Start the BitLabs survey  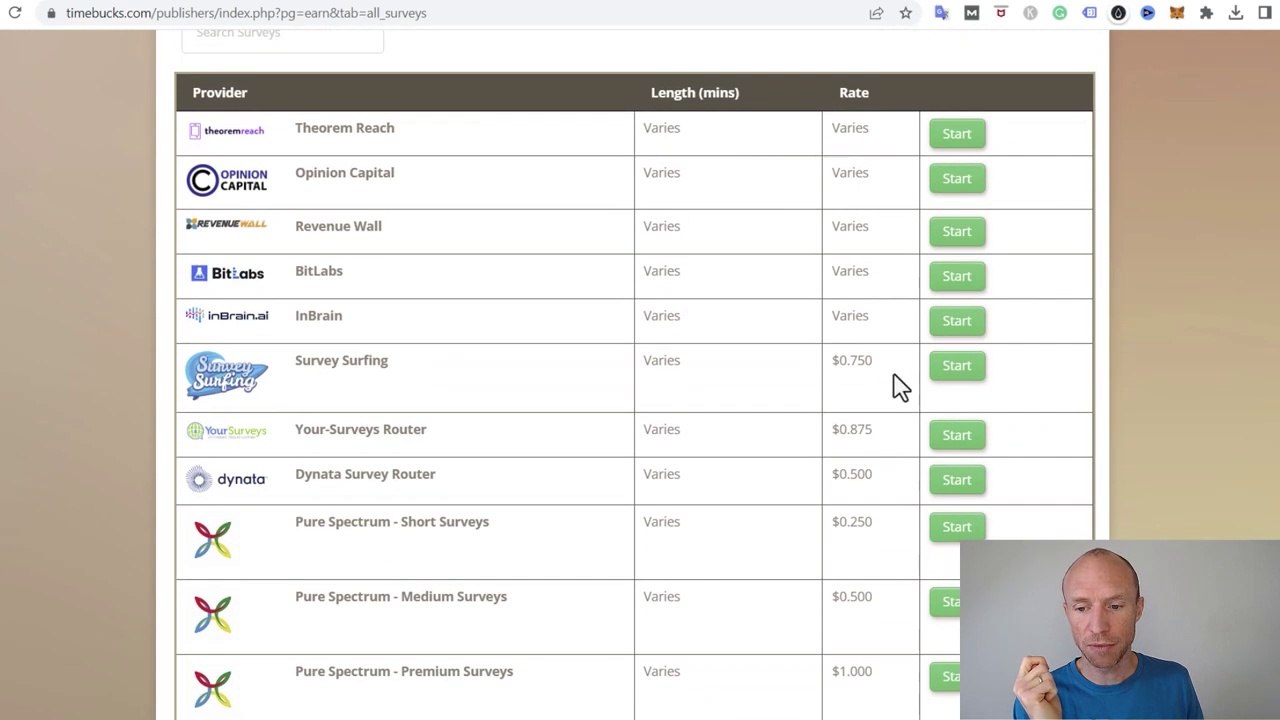[x=957, y=277]
